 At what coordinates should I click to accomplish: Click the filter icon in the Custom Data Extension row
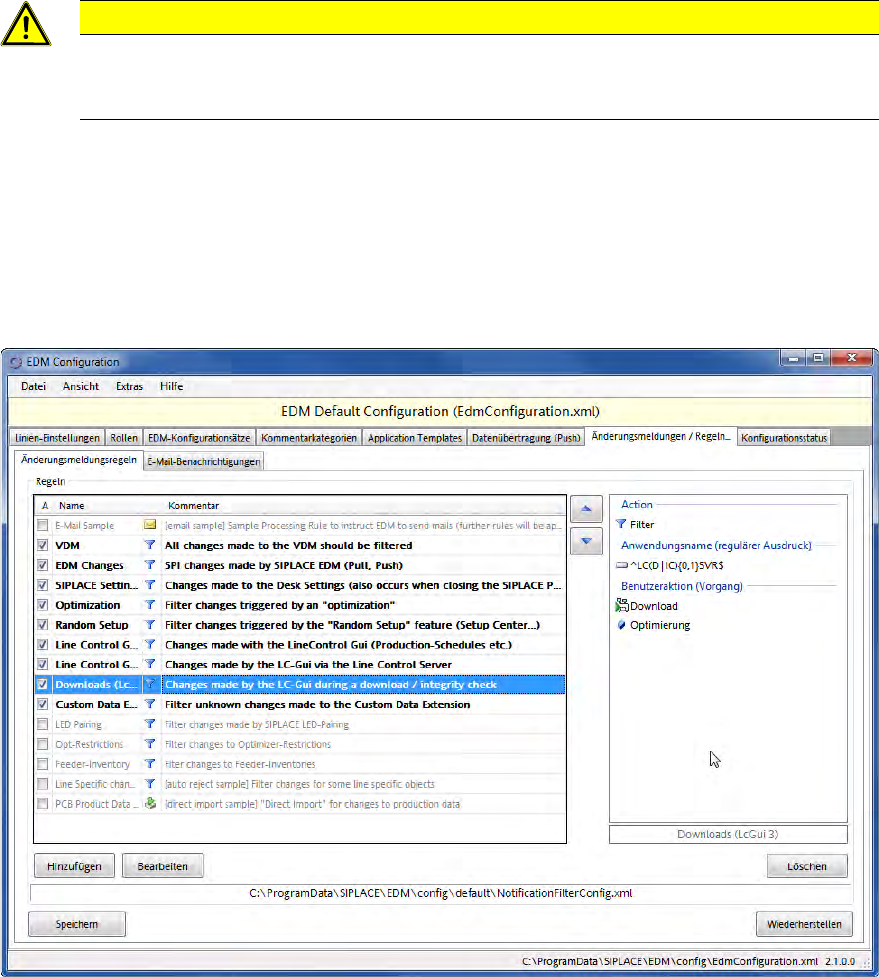point(150,704)
